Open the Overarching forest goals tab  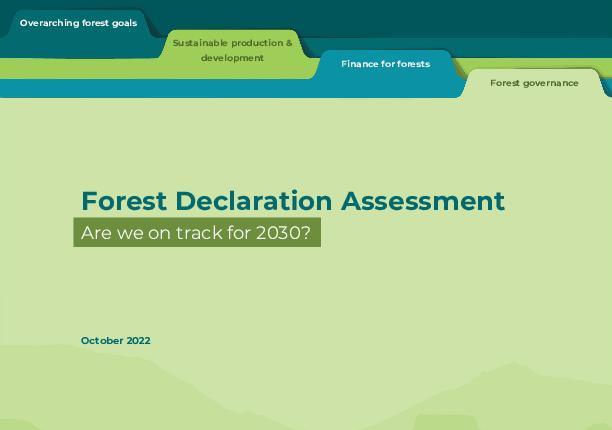[78, 23]
